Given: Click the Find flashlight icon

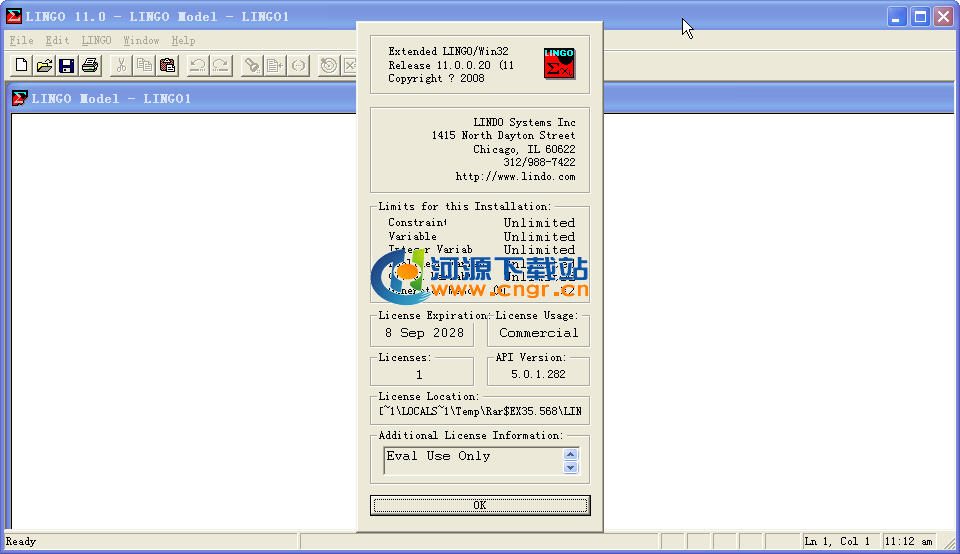Looking at the screenshot, I should [x=252, y=66].
